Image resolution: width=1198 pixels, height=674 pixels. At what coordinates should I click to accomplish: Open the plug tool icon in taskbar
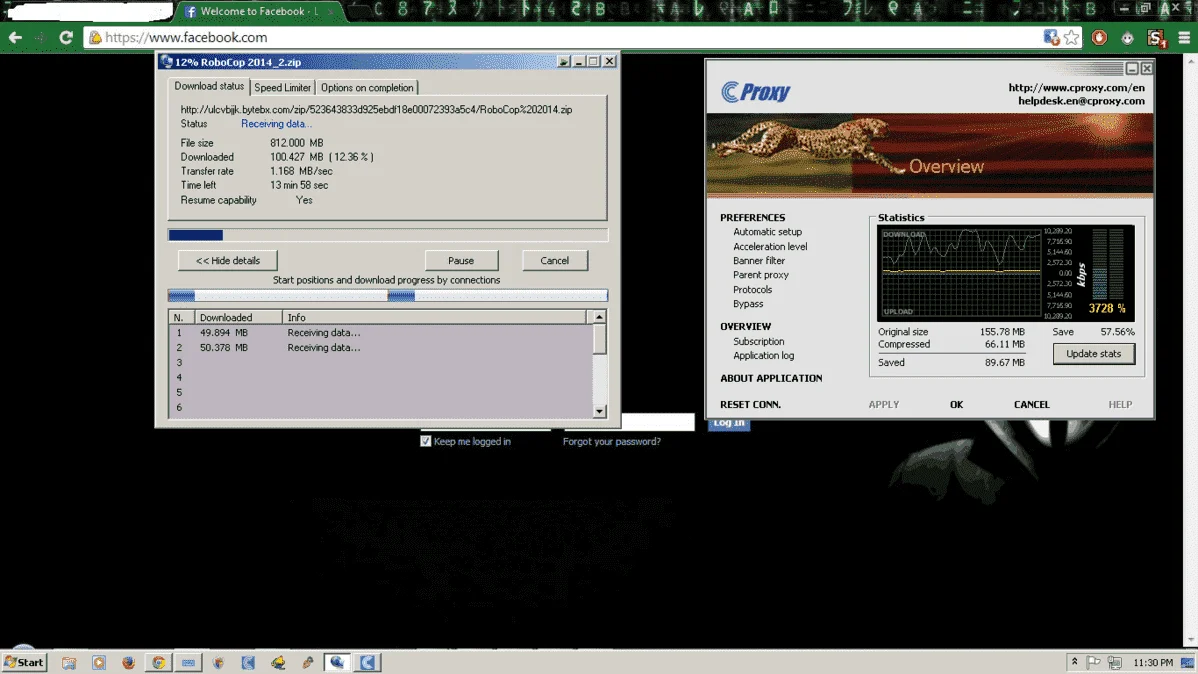[x=308, y=663]
